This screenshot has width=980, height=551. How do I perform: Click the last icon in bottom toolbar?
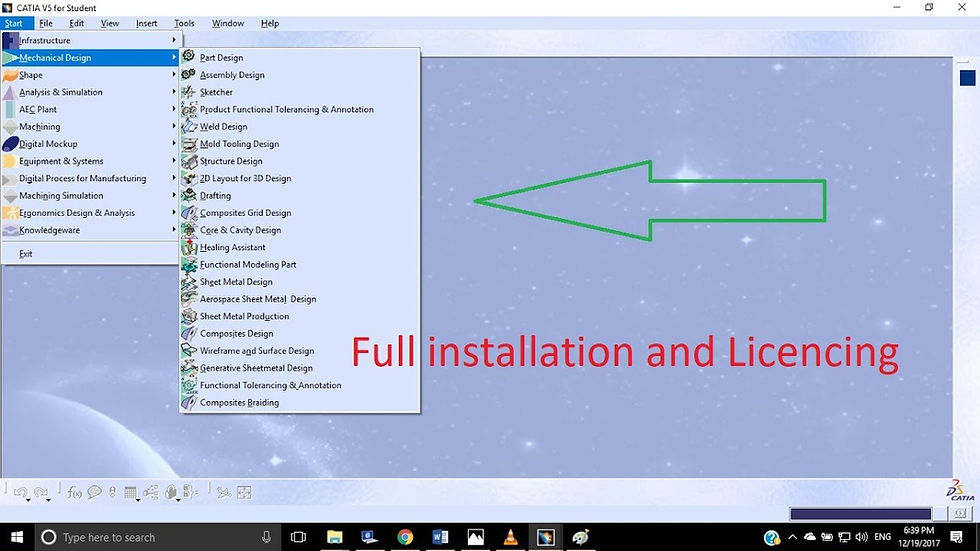[x=244, y=492]
